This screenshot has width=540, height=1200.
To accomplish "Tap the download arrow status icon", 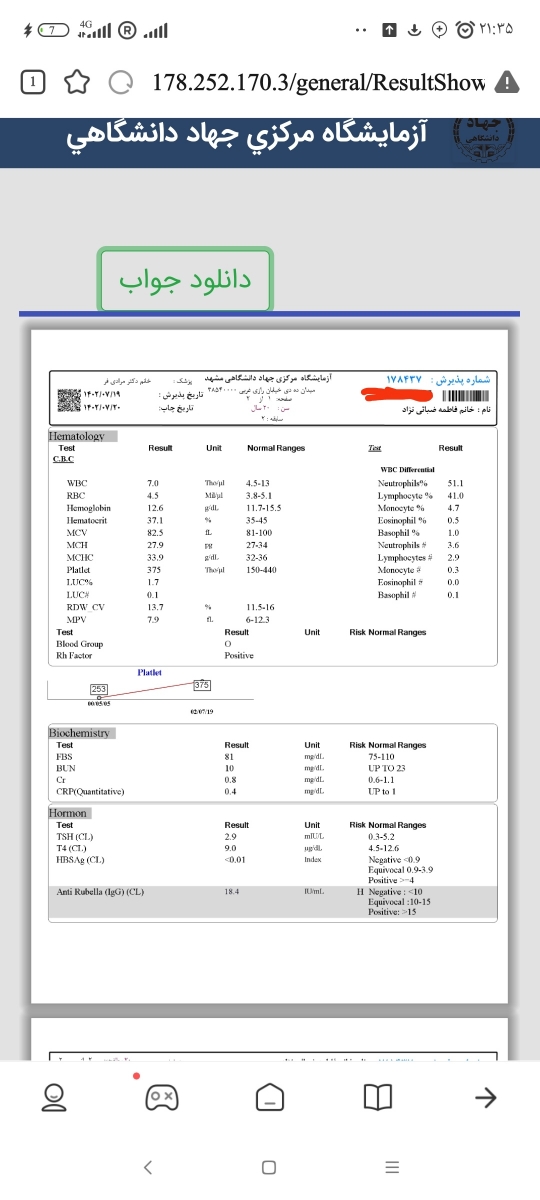I will [x=413, y=30].
